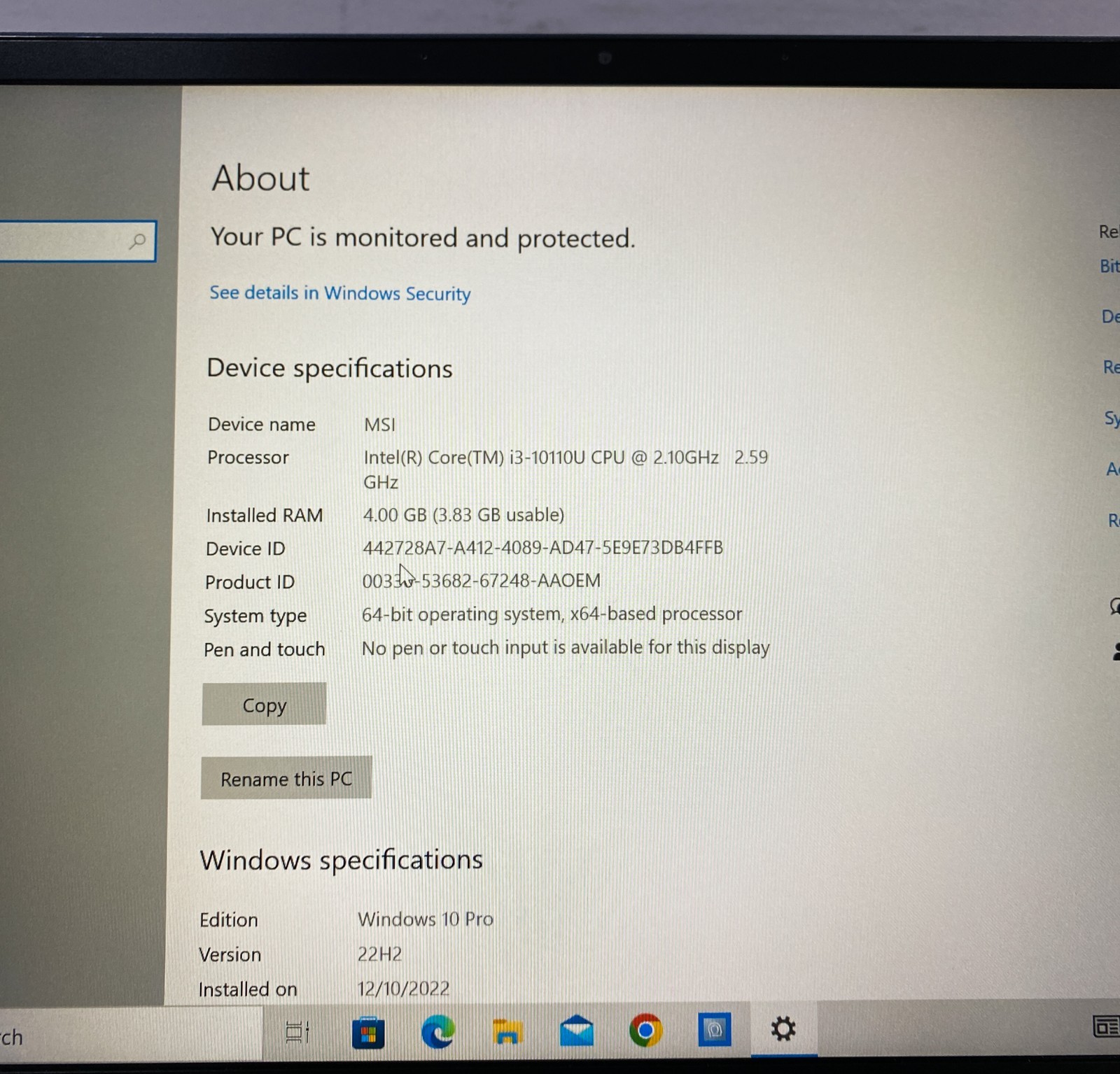The image size is (1120, 1074).
Task: Select the About page heading
Action: tap(260, 178)
